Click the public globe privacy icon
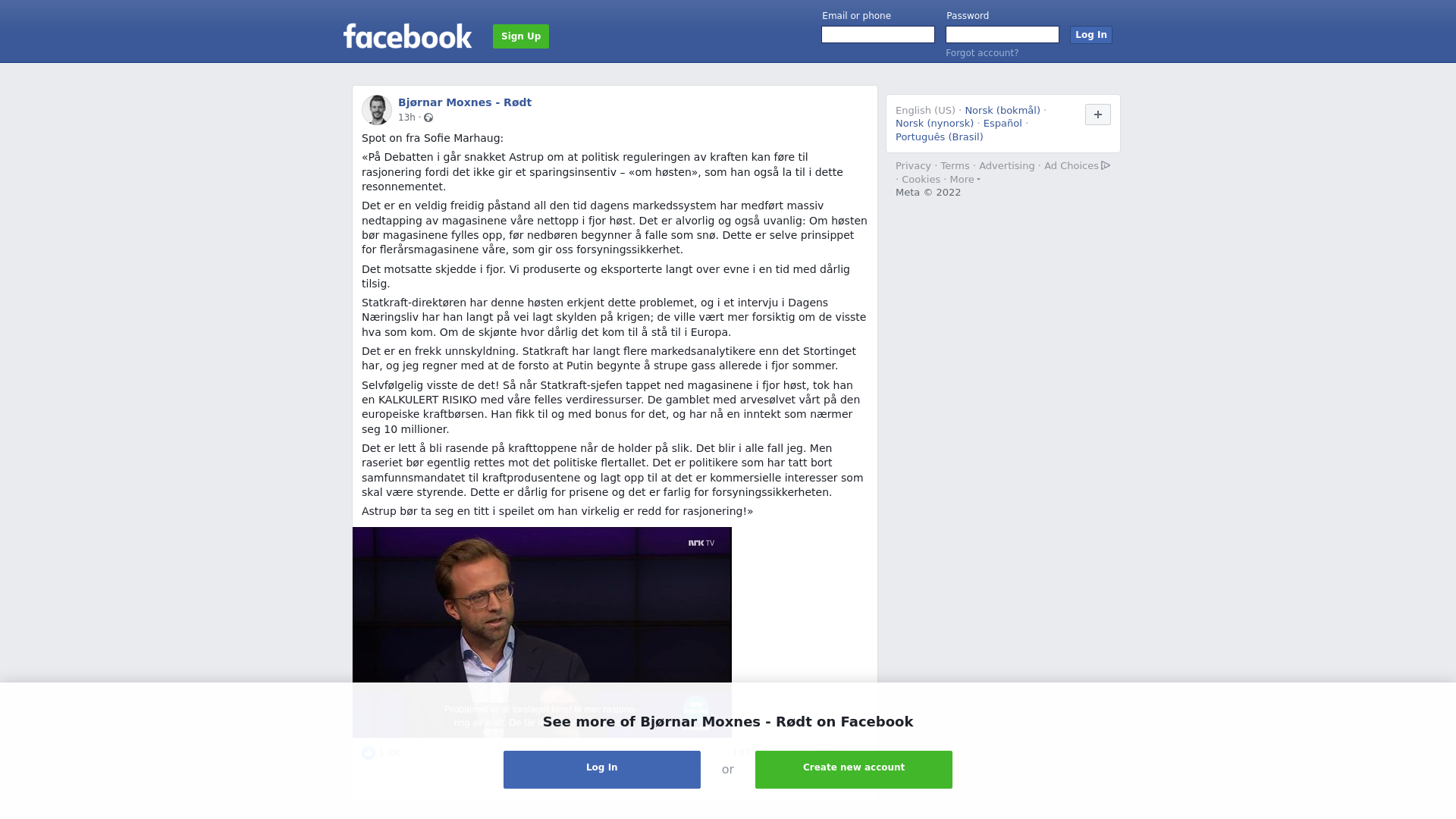The image size is (1456, 819). pyautogui.click(x=428, y=118)
